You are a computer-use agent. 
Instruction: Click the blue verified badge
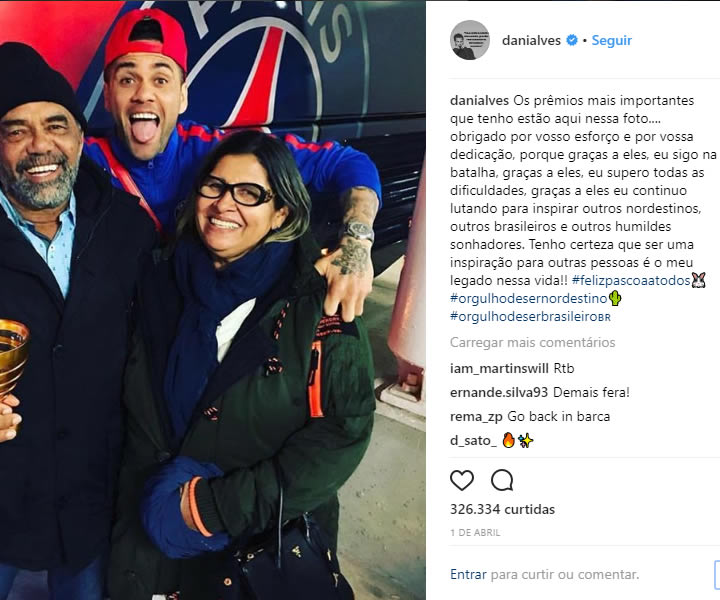click(x=572, y=40)
